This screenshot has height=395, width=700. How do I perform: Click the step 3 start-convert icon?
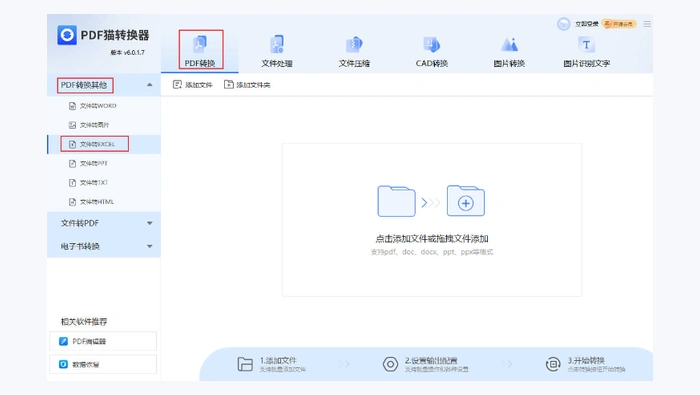point(553,364)
